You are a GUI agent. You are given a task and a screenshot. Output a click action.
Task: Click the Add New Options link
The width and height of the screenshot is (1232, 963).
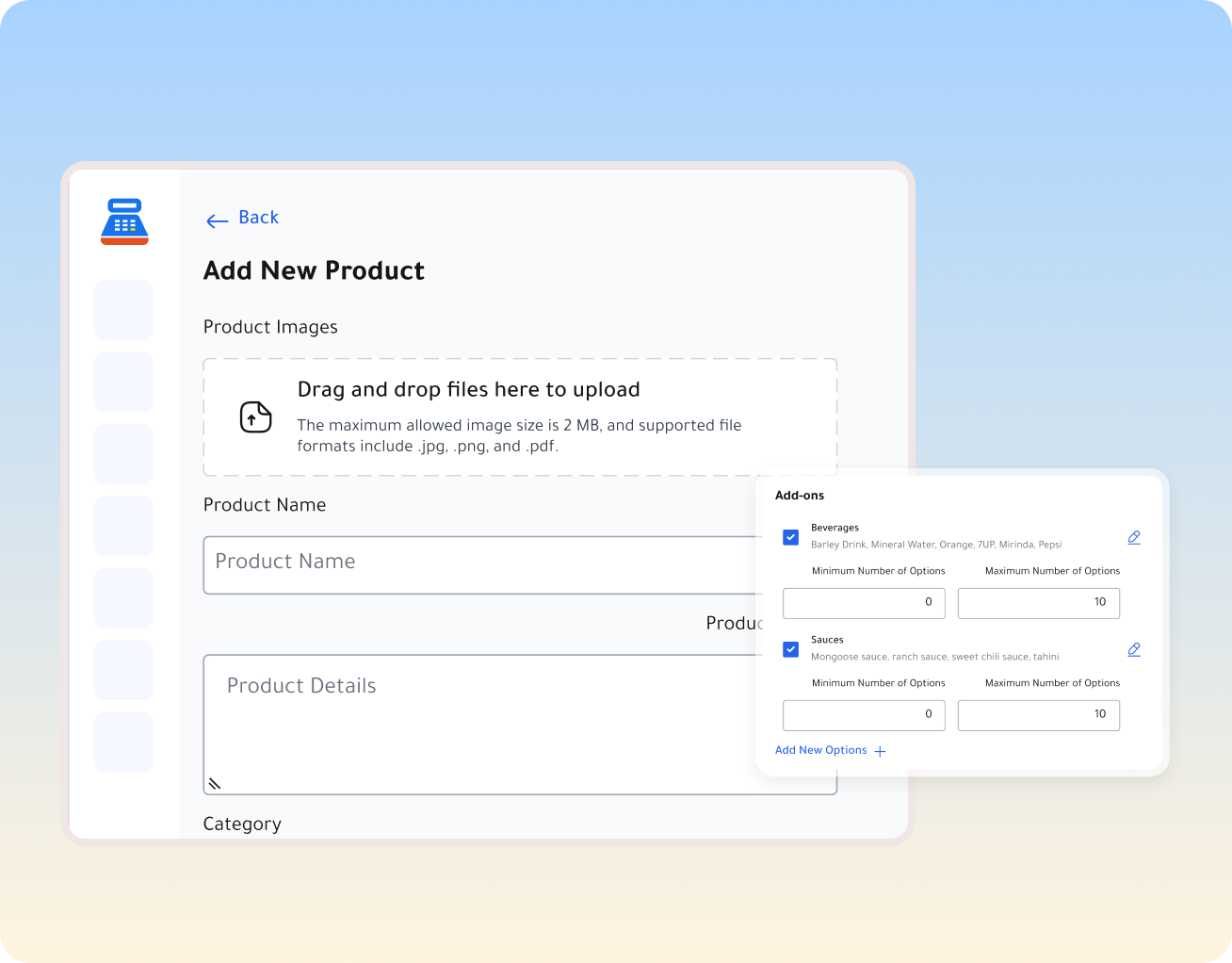(x=821, y=750)
